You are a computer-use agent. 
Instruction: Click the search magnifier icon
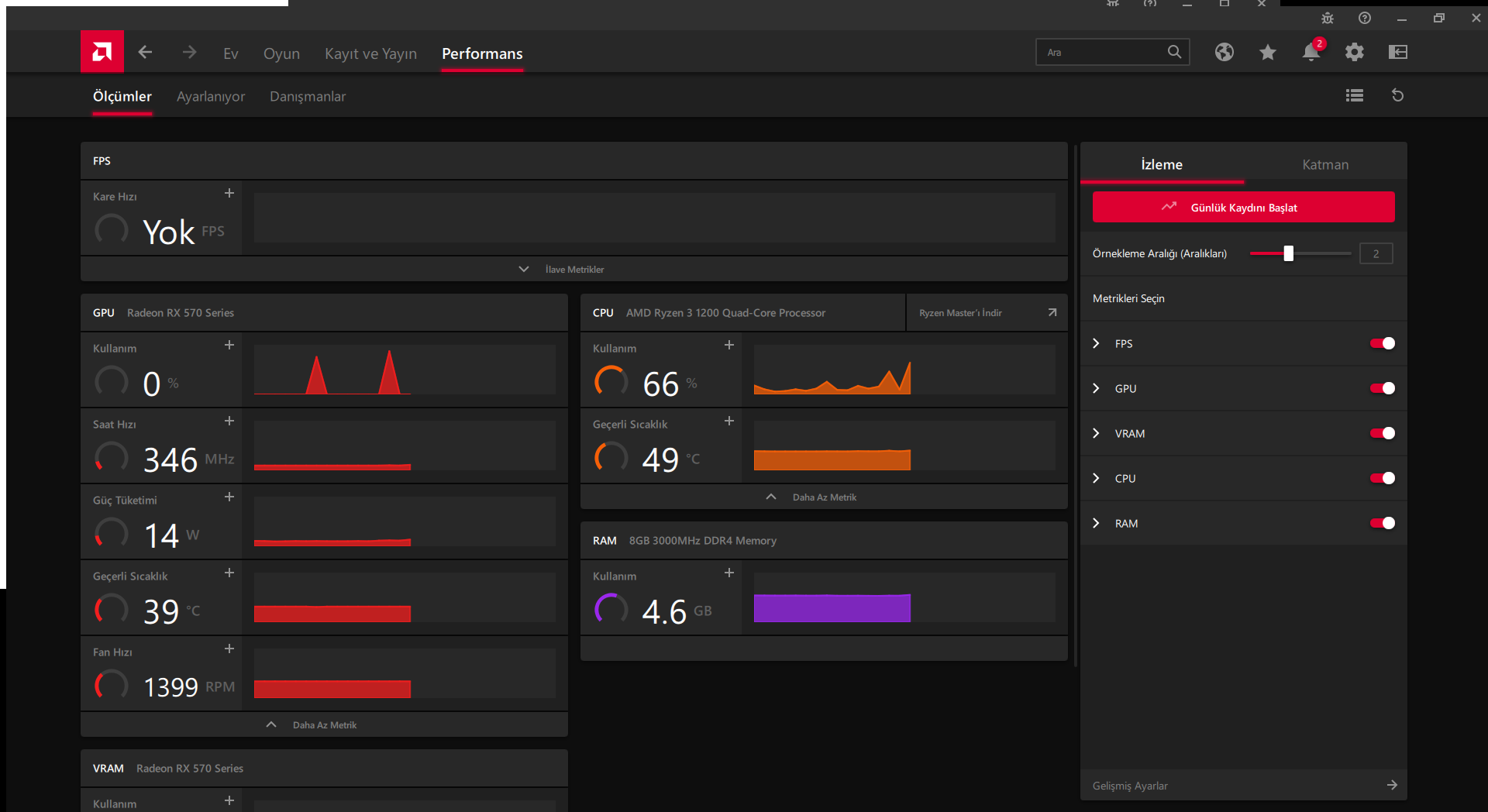coord(1174,51)
